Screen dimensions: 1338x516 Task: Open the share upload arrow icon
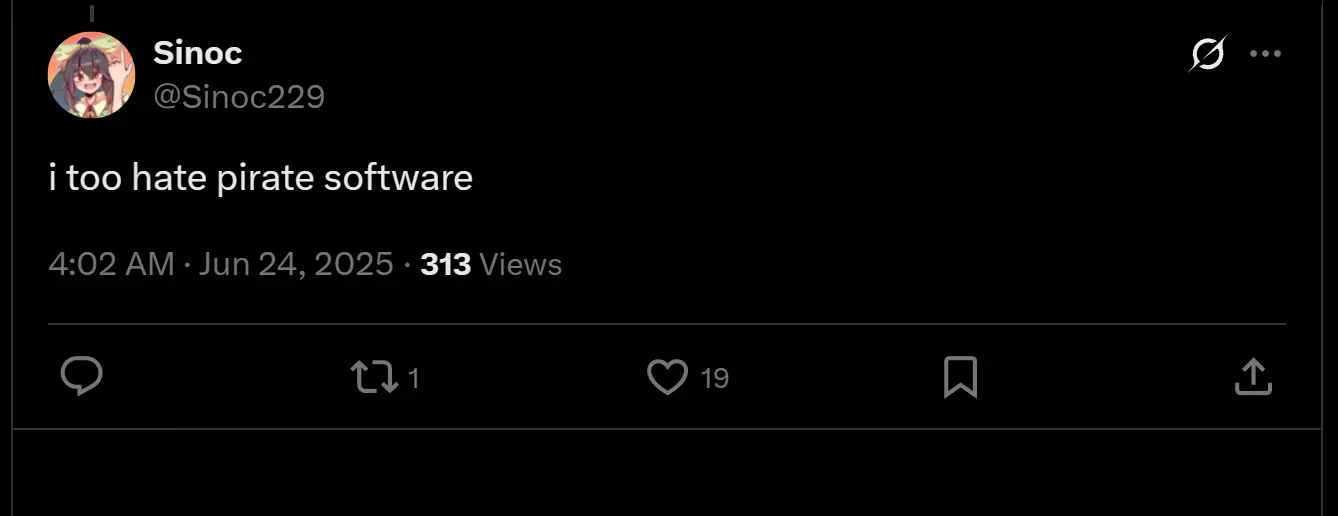coord(1253,378)
